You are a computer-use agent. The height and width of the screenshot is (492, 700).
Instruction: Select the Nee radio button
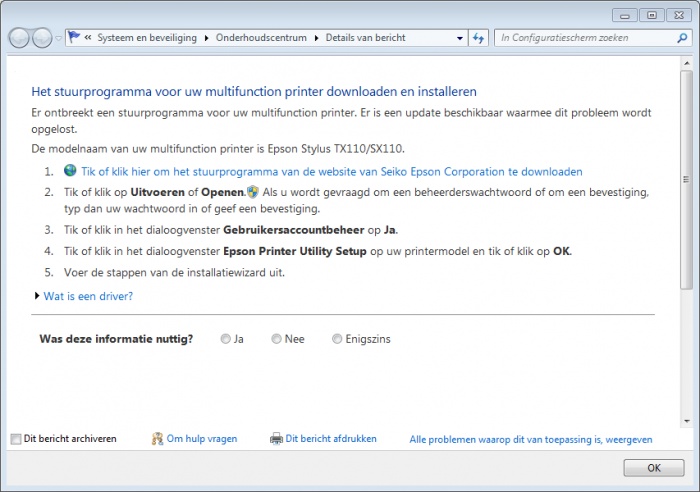click(x=276, y=339)
